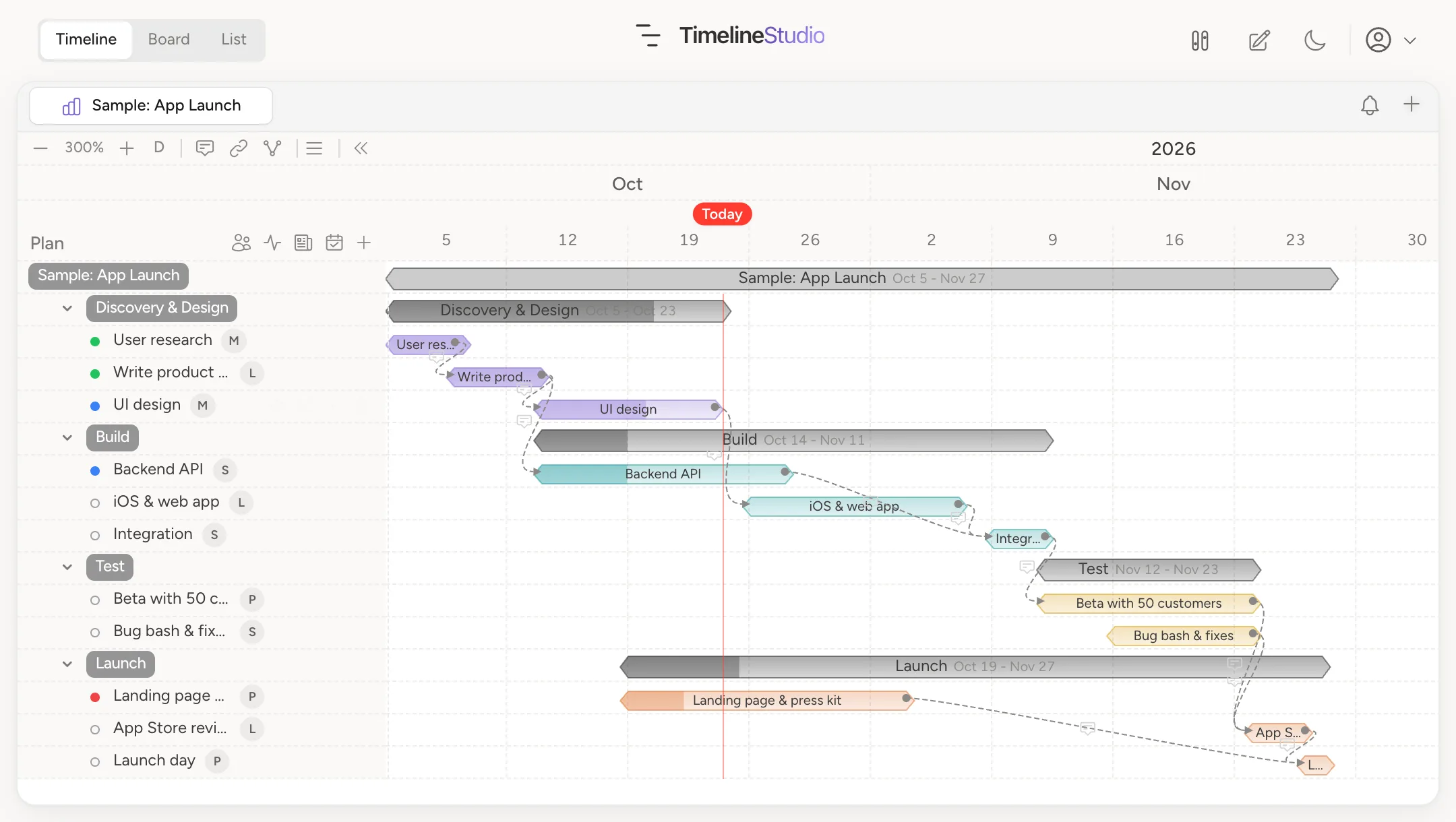Click UI design blue status dot

(x=95, y=406)
